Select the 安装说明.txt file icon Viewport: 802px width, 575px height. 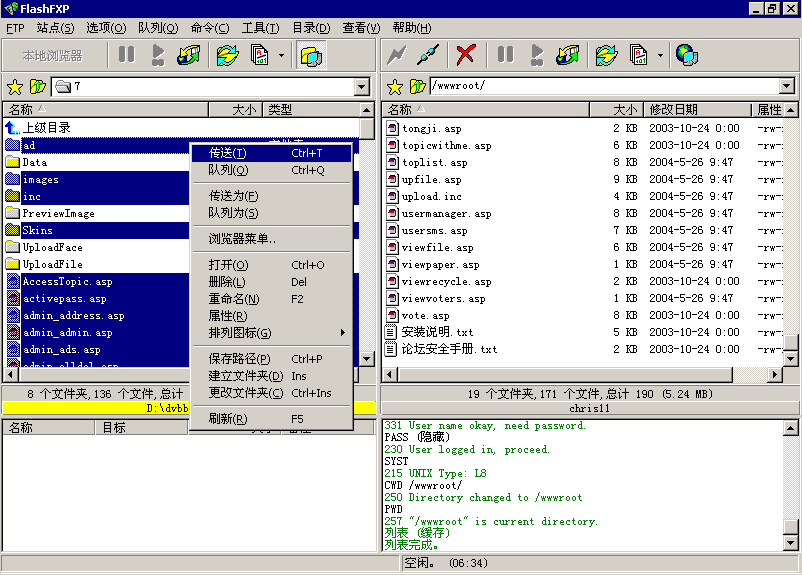pos(391,332)
